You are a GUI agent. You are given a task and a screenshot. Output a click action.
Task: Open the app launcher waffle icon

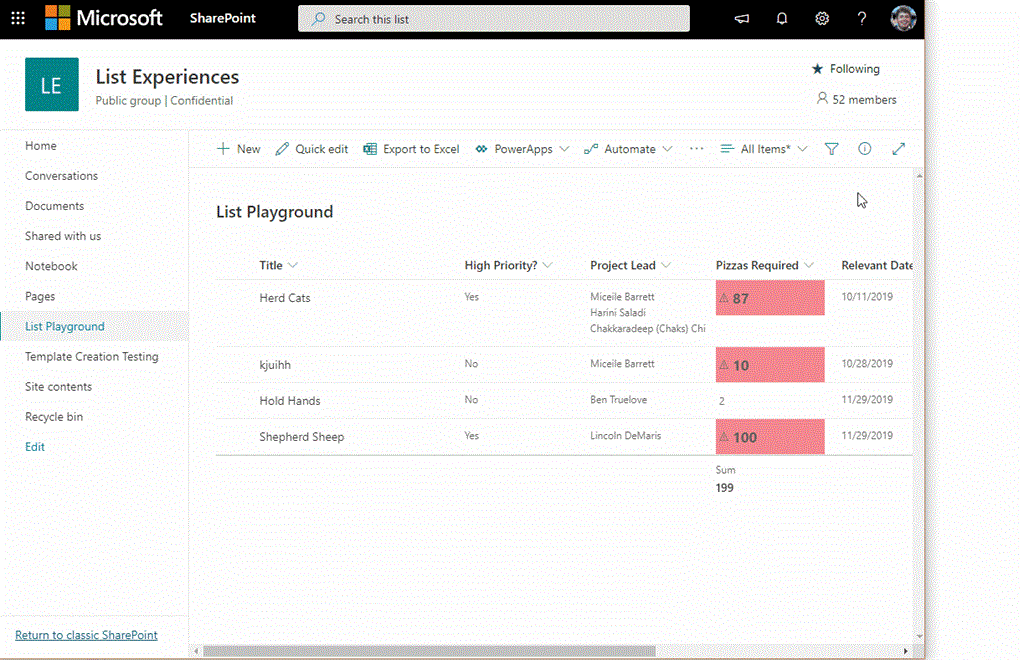tap(18, 18)
